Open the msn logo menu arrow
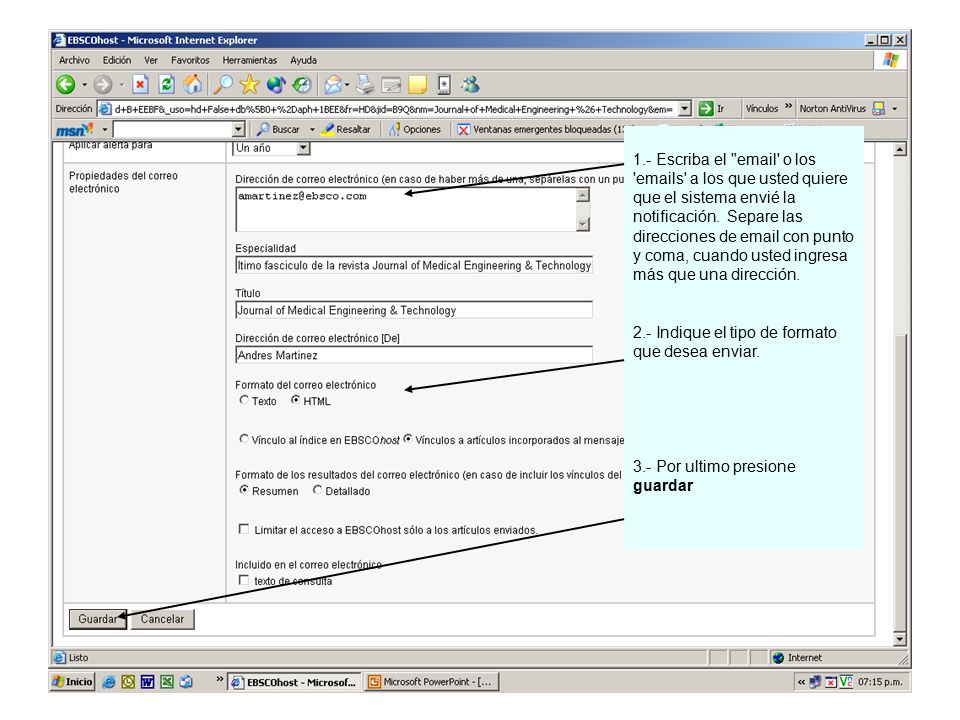The height and width of the screenshot is (720, 960). coord(105,130)
